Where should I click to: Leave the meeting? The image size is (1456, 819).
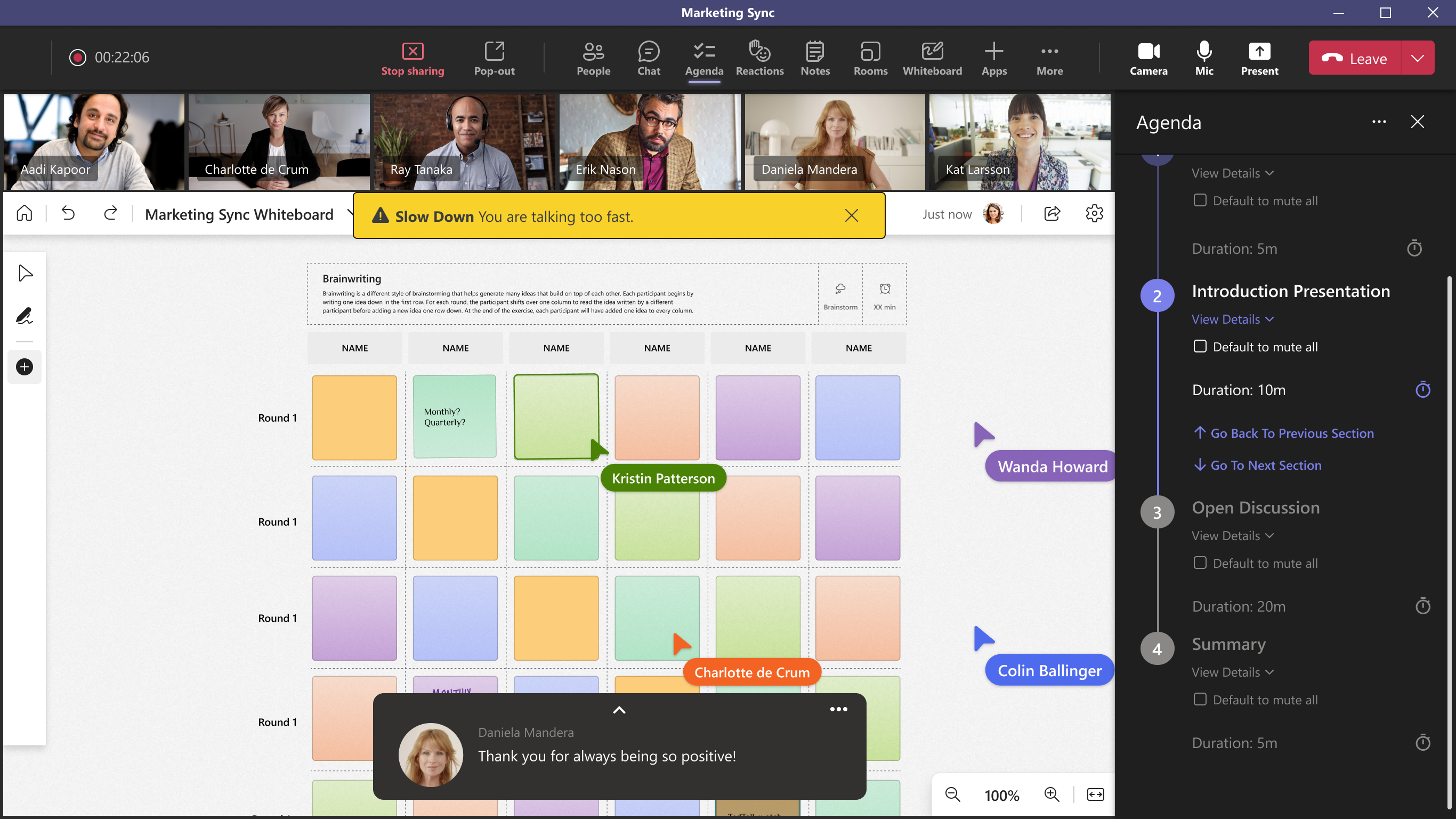coord(1355,58)
